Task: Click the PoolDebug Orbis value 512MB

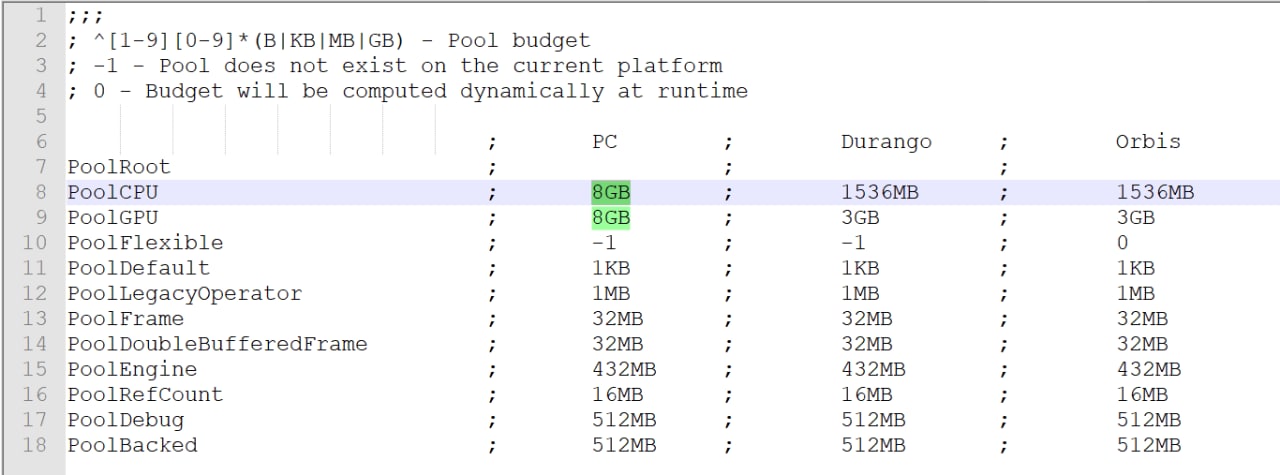Action: (x=1149, y=419)
